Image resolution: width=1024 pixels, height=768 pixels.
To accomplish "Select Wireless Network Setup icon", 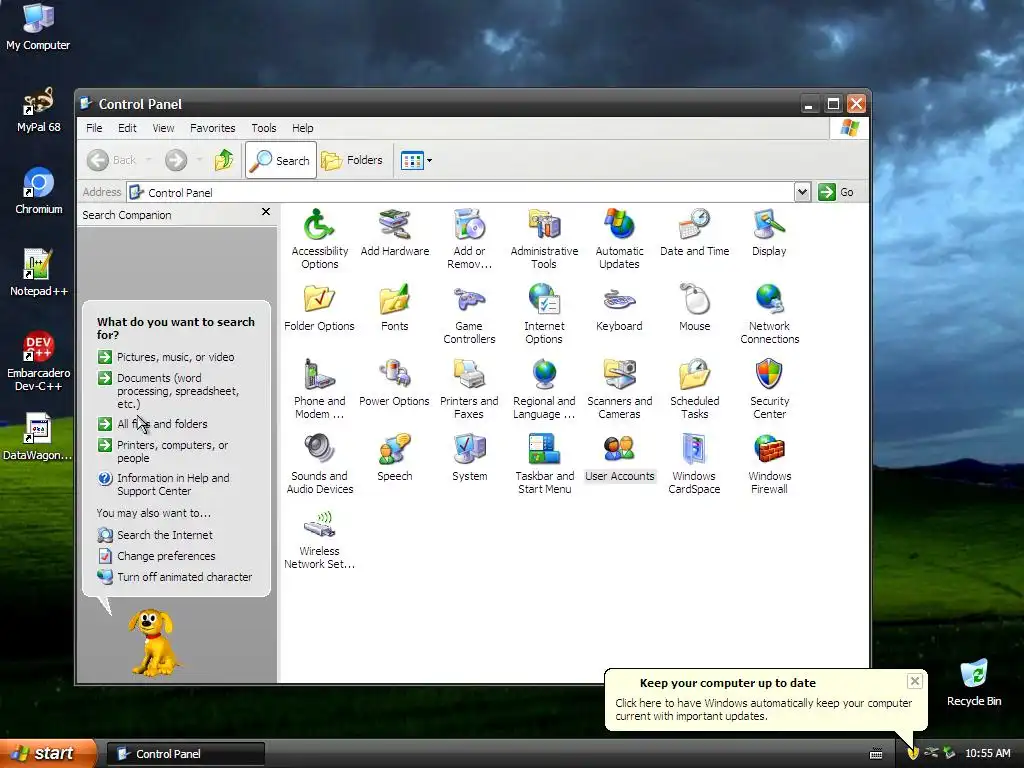I will click(x=319, y=539).
